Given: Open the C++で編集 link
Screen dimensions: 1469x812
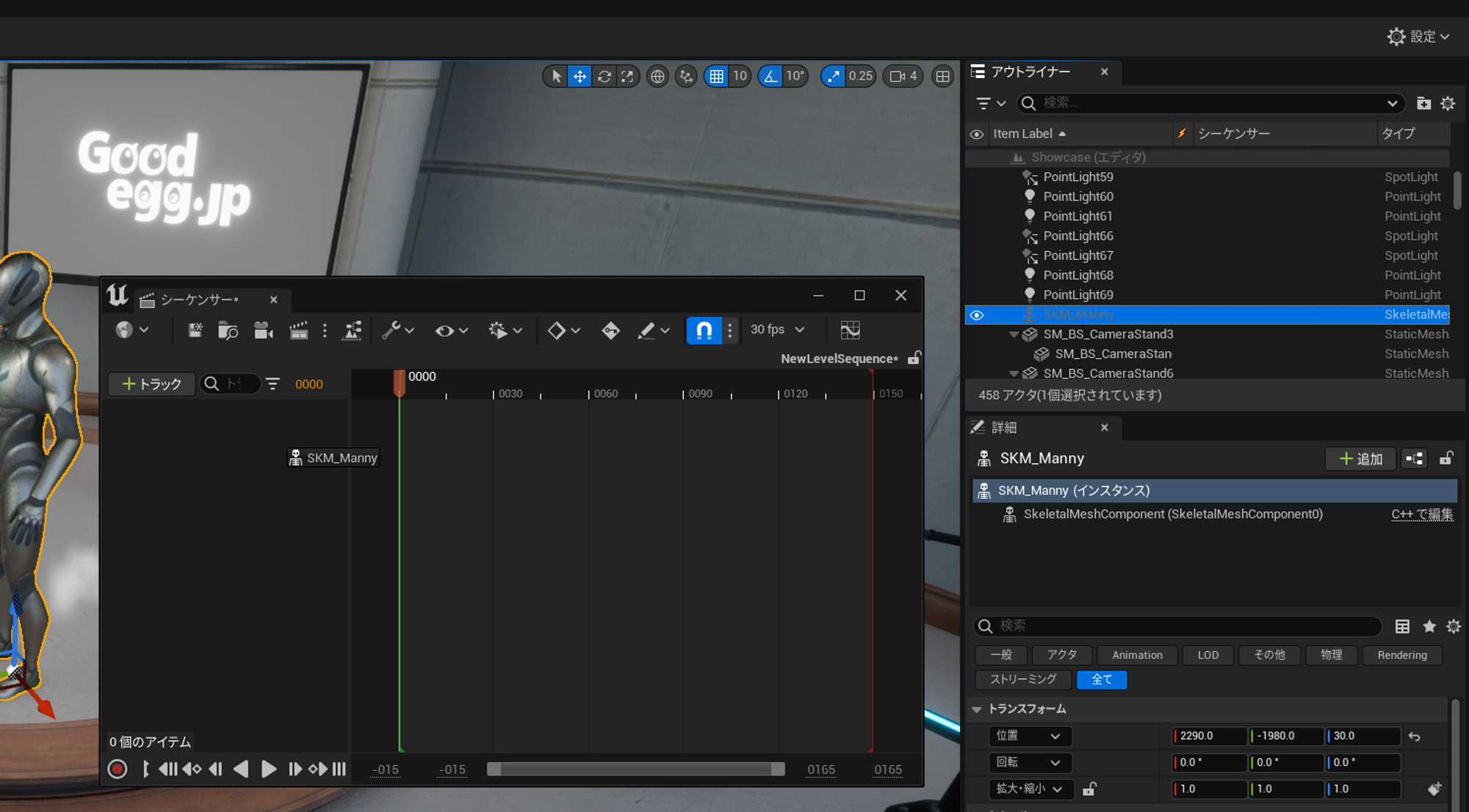Looking at the screenshot, I should pos(1422,514).
